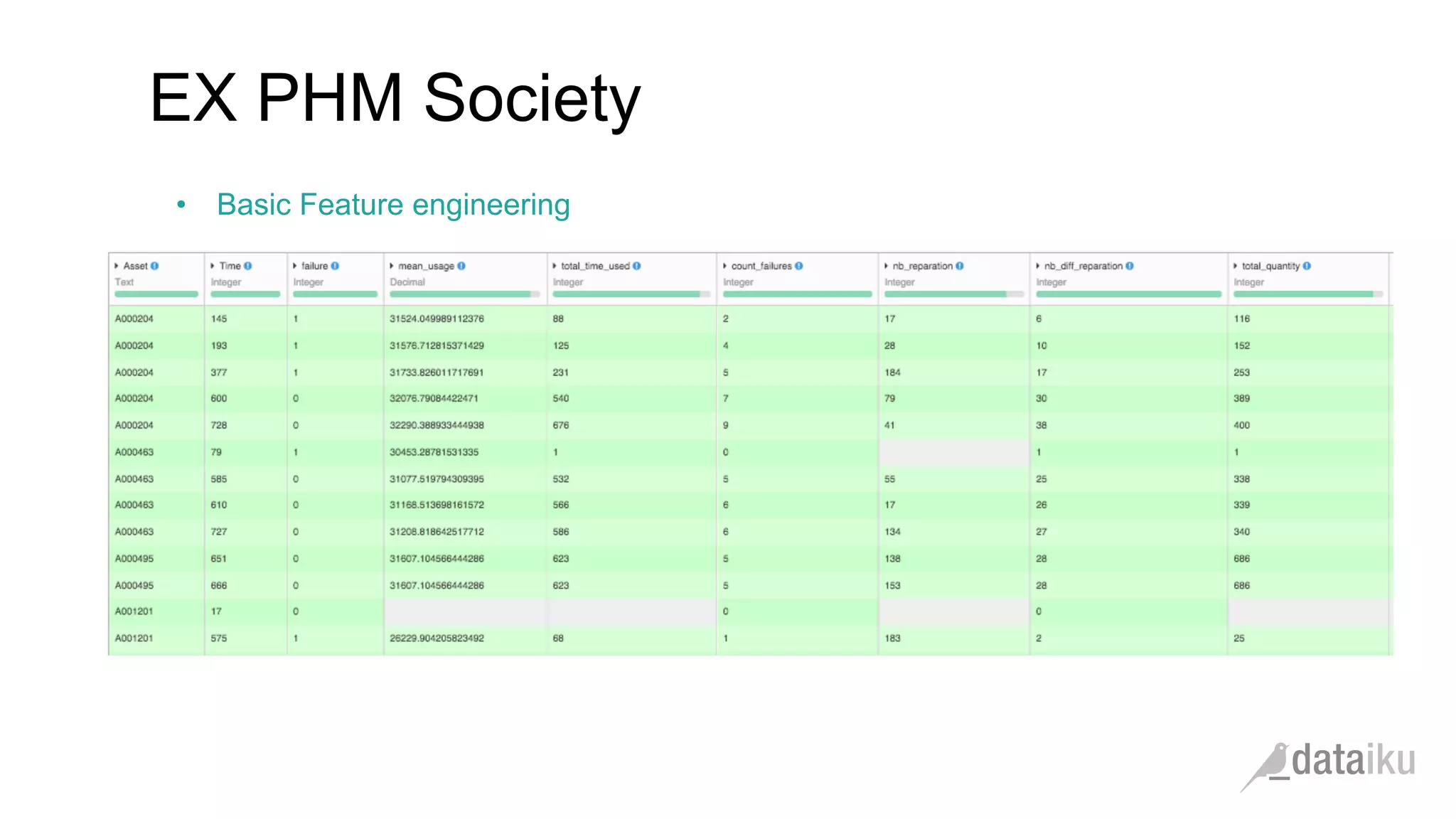Expand the nb_reparation column menu arrow
Viewport: 1456px width, 819px height.
(887, 266)
